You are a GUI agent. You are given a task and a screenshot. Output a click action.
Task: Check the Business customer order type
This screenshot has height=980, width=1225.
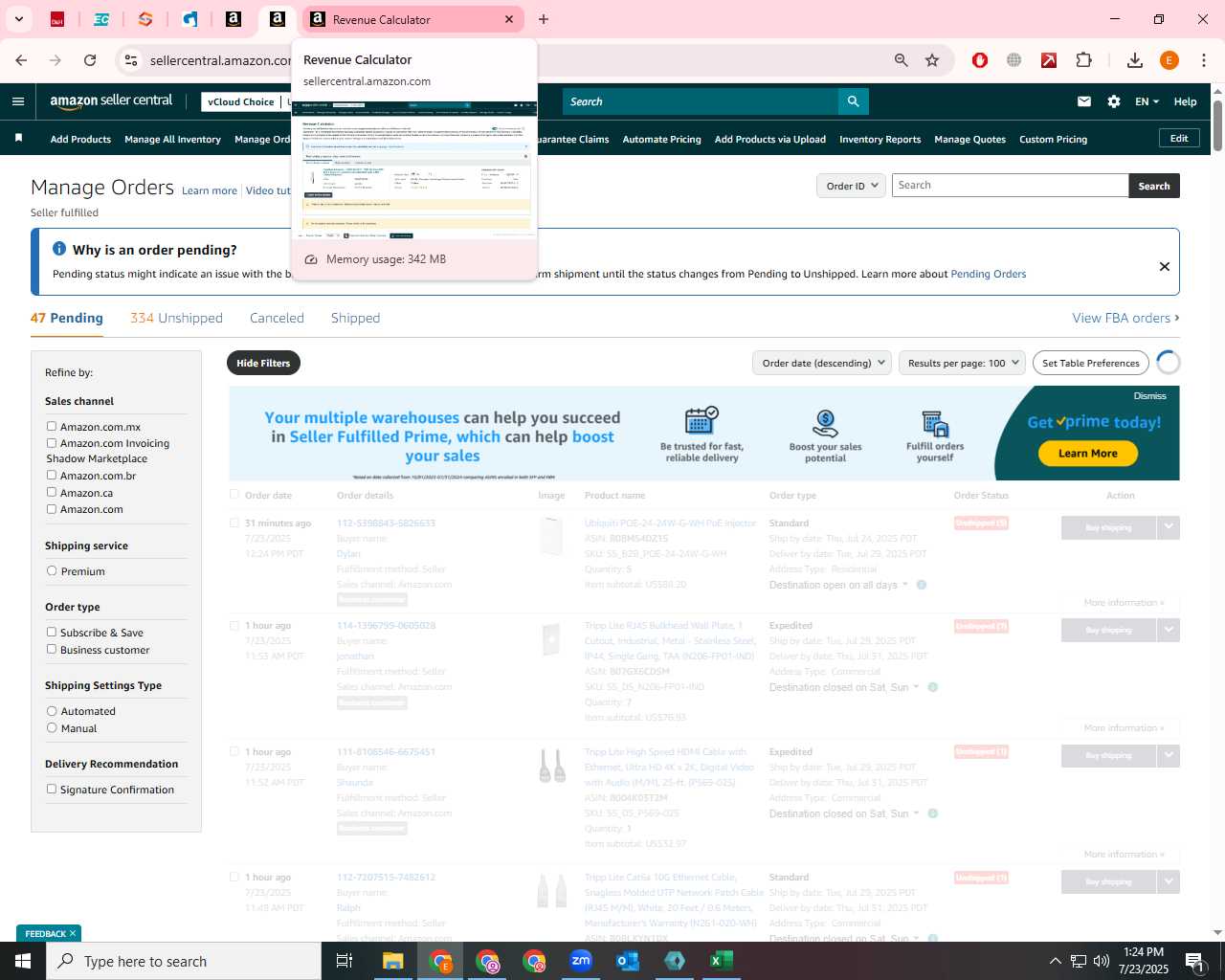coord(52,649)
